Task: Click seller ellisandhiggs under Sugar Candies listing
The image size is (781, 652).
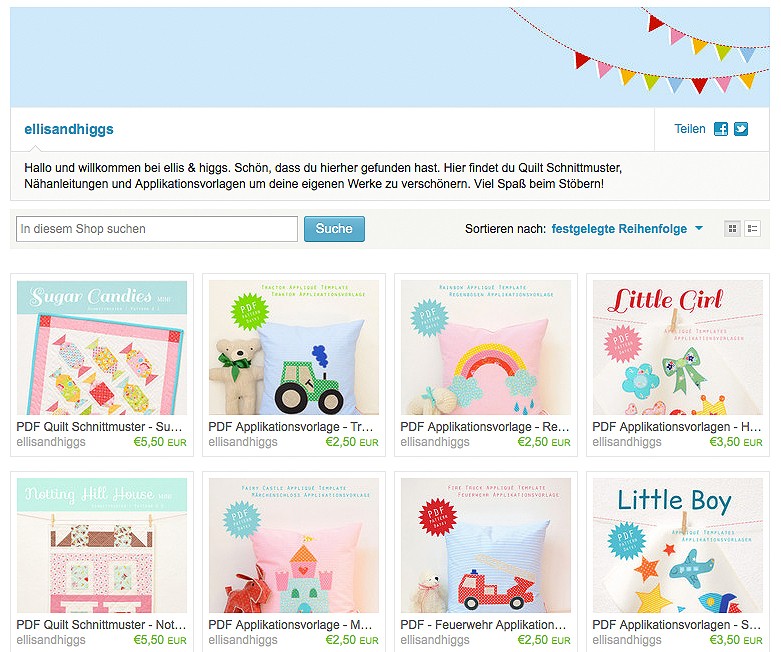Action: [x=51, y=442]
